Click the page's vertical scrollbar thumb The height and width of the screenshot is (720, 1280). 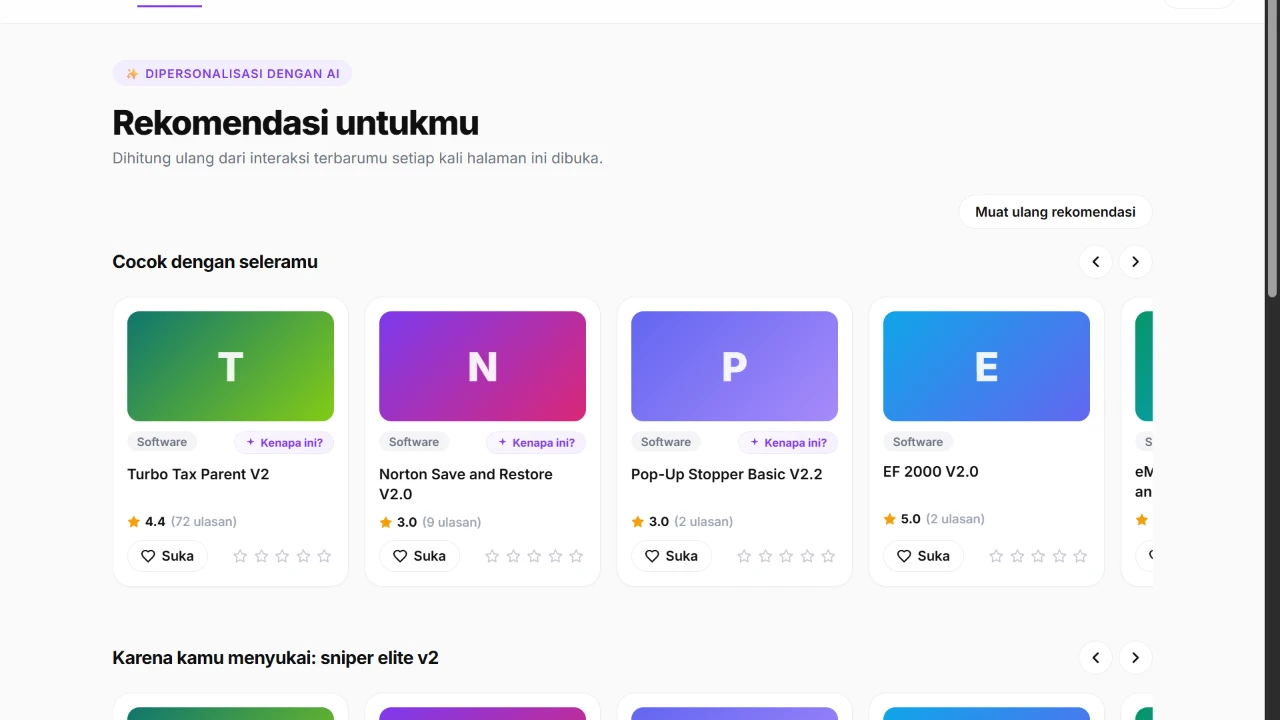point(1272,148)
